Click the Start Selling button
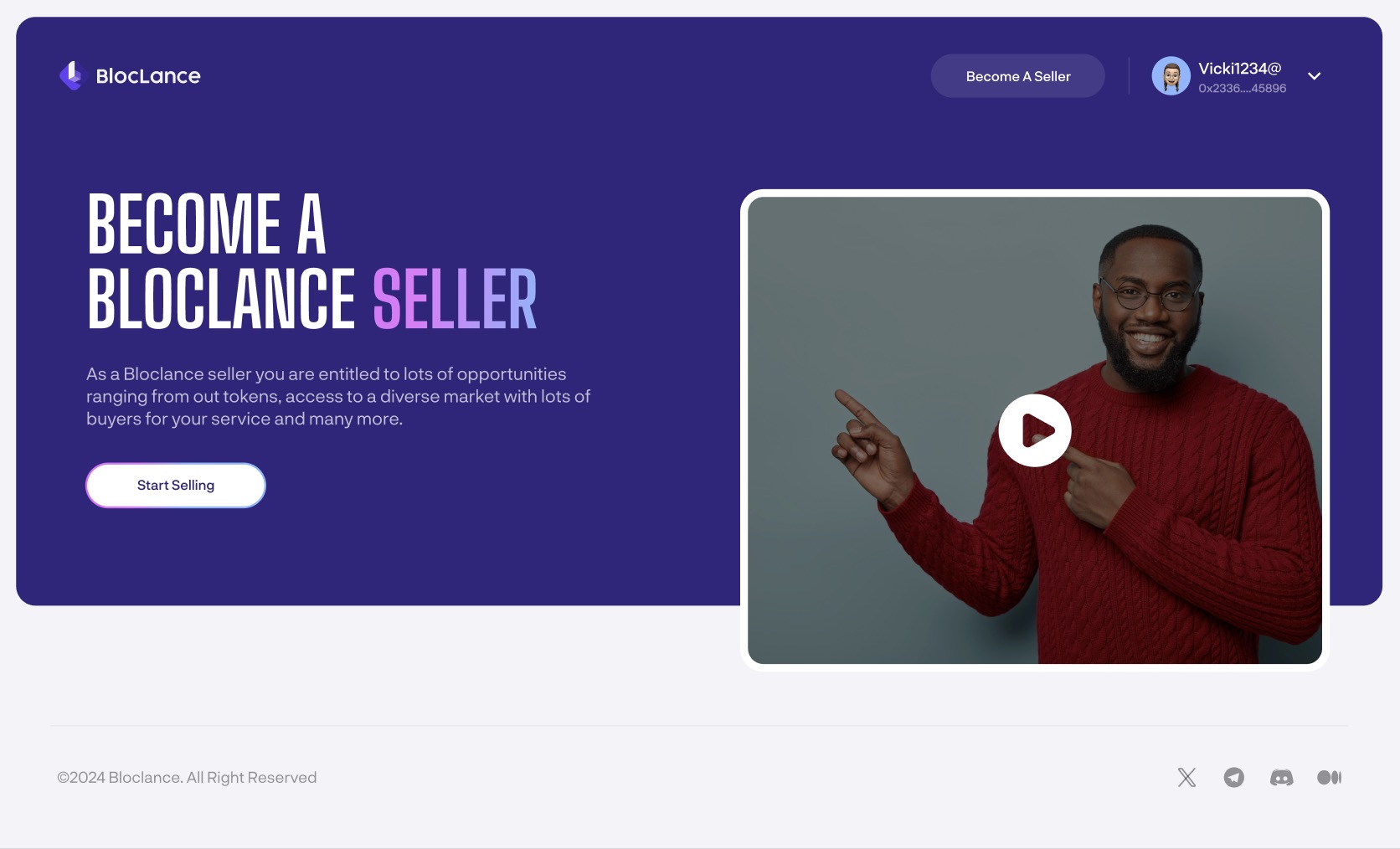The image size is (1400, 849). click(x=176, y=486)
